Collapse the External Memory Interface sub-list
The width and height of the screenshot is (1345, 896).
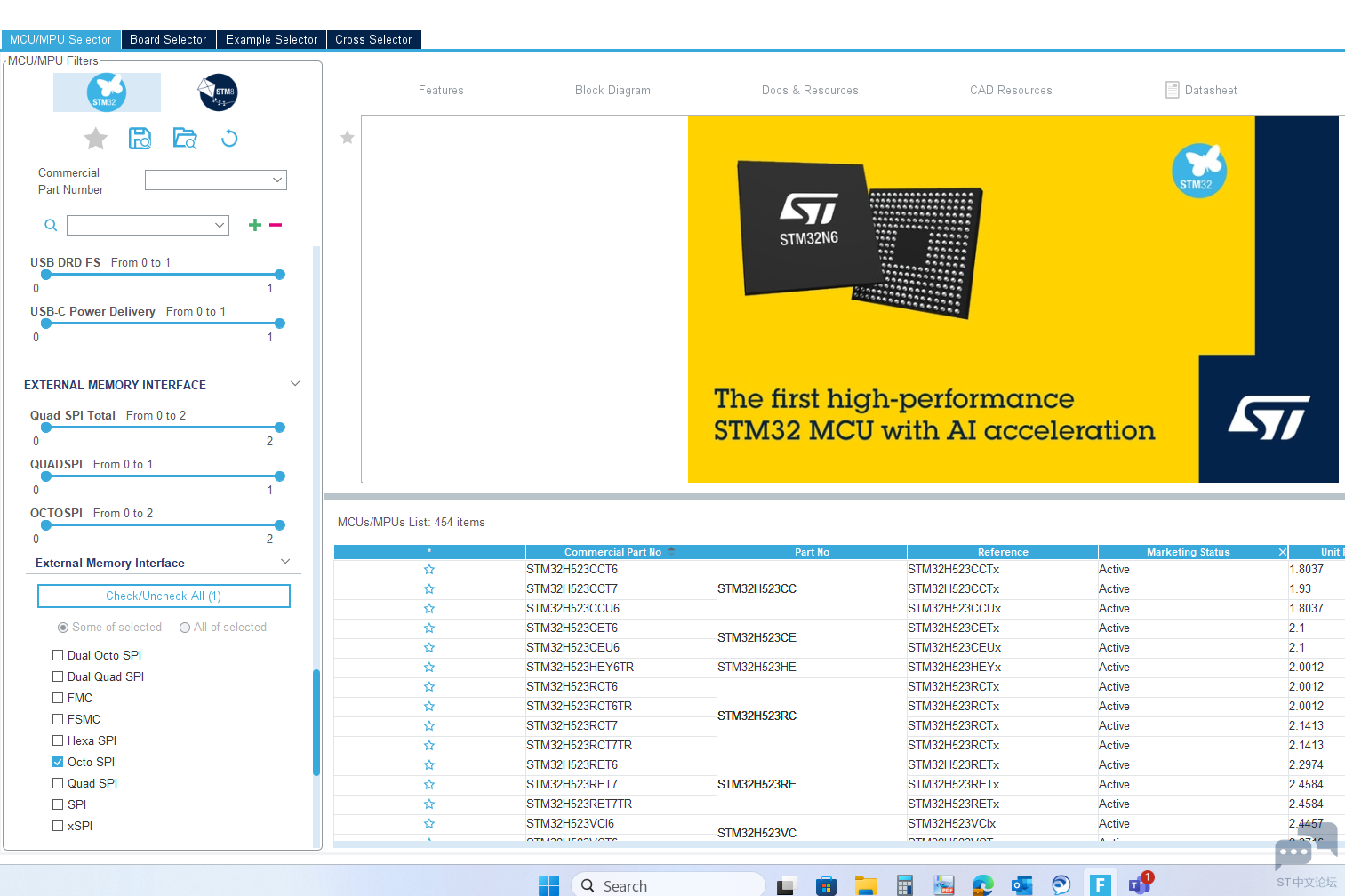click(285, 562)
